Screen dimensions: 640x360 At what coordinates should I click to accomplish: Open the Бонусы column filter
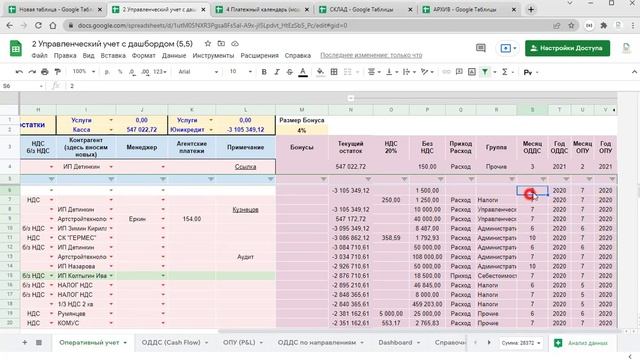(323, 179)
